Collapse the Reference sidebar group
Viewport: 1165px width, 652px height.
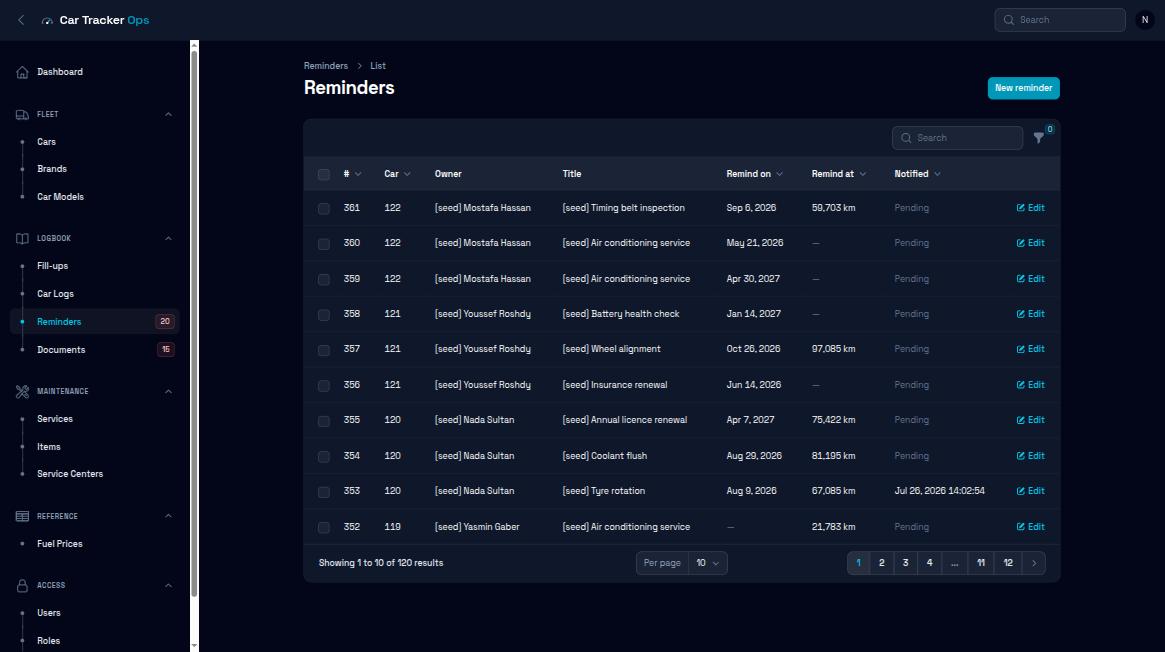click(x=168, y=516)
